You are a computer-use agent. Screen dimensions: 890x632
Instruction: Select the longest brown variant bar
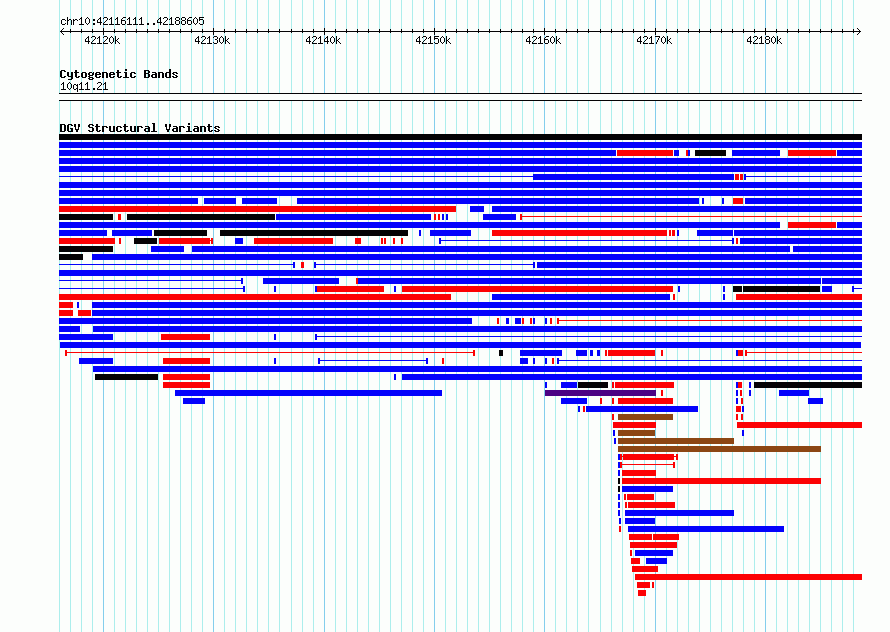(x=719, y=449)
